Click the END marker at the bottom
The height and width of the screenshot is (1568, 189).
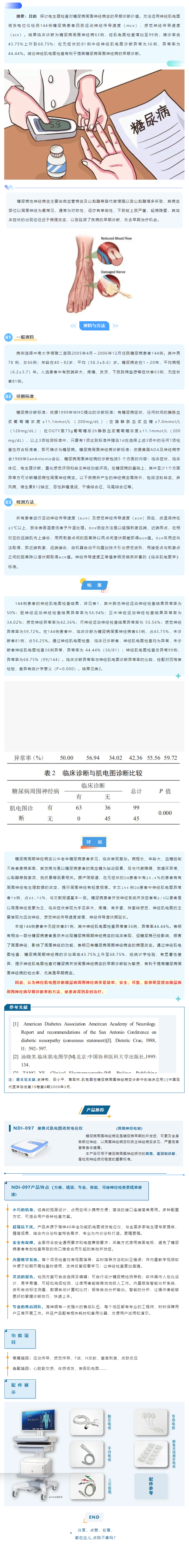tap(95, 1517)
